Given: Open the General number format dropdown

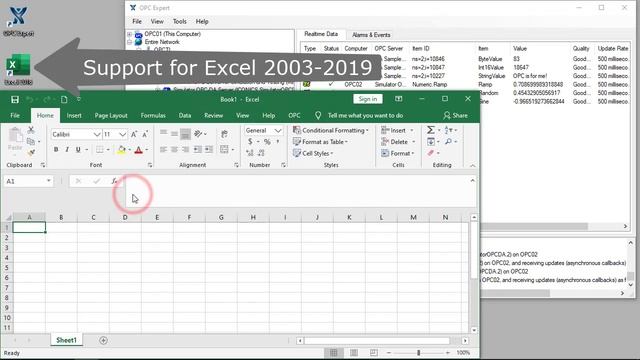Looking at the screenshot, I should pos(278,130).
